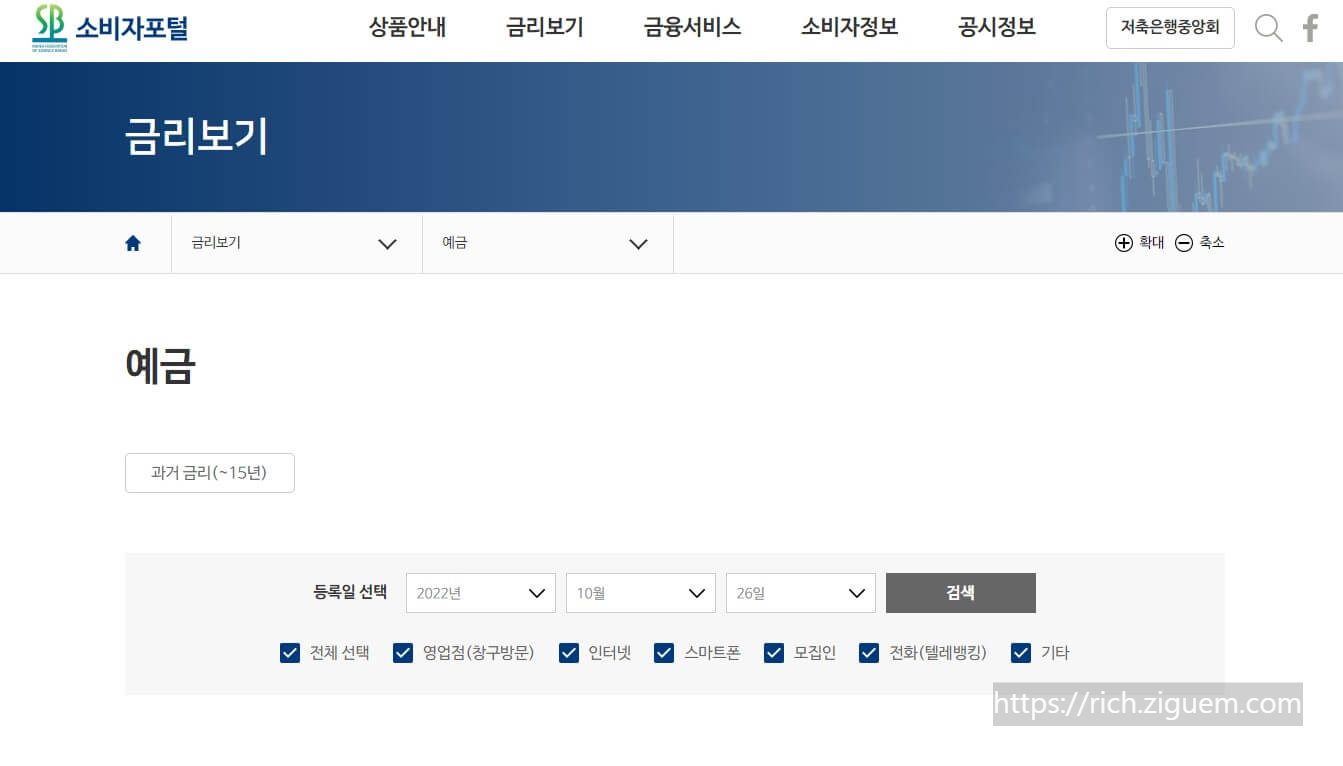
Task: Open the 상품안내 menu item
Action: tap(406, 28)
